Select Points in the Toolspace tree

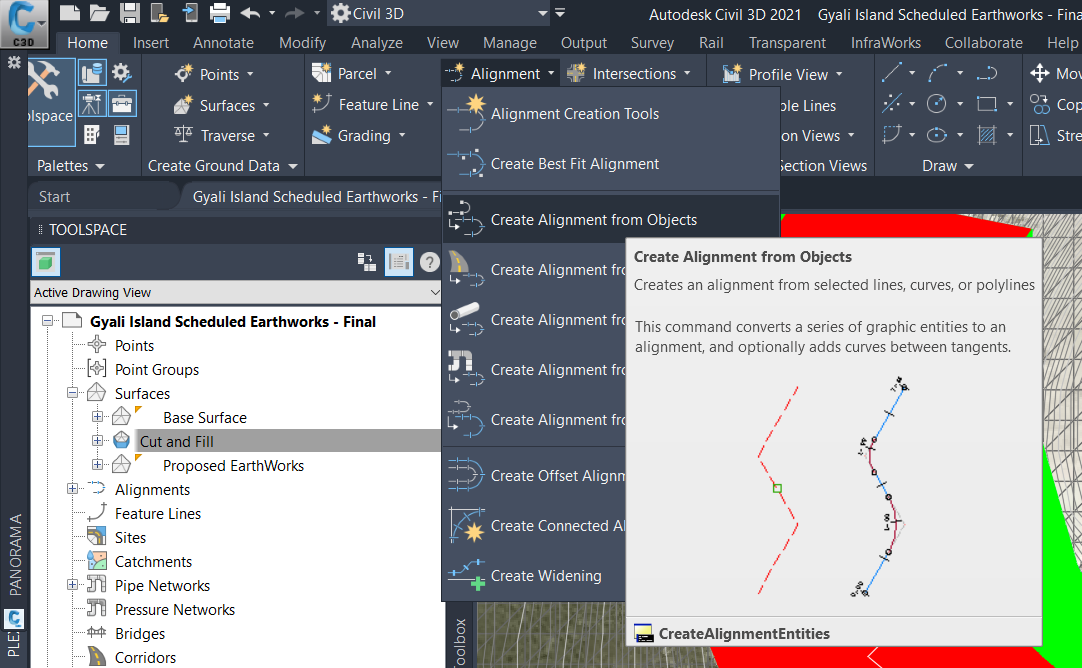click(x=135, y=346)
